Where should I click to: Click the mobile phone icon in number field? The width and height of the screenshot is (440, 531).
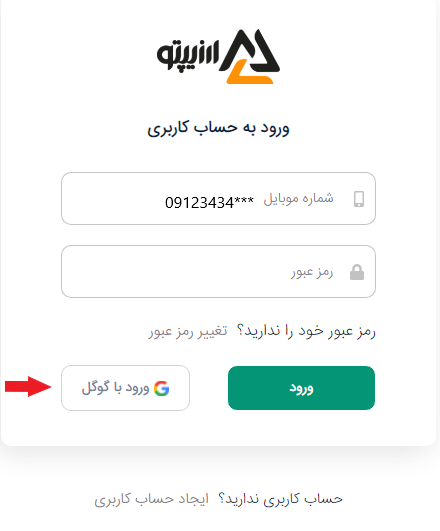point(359,199)
